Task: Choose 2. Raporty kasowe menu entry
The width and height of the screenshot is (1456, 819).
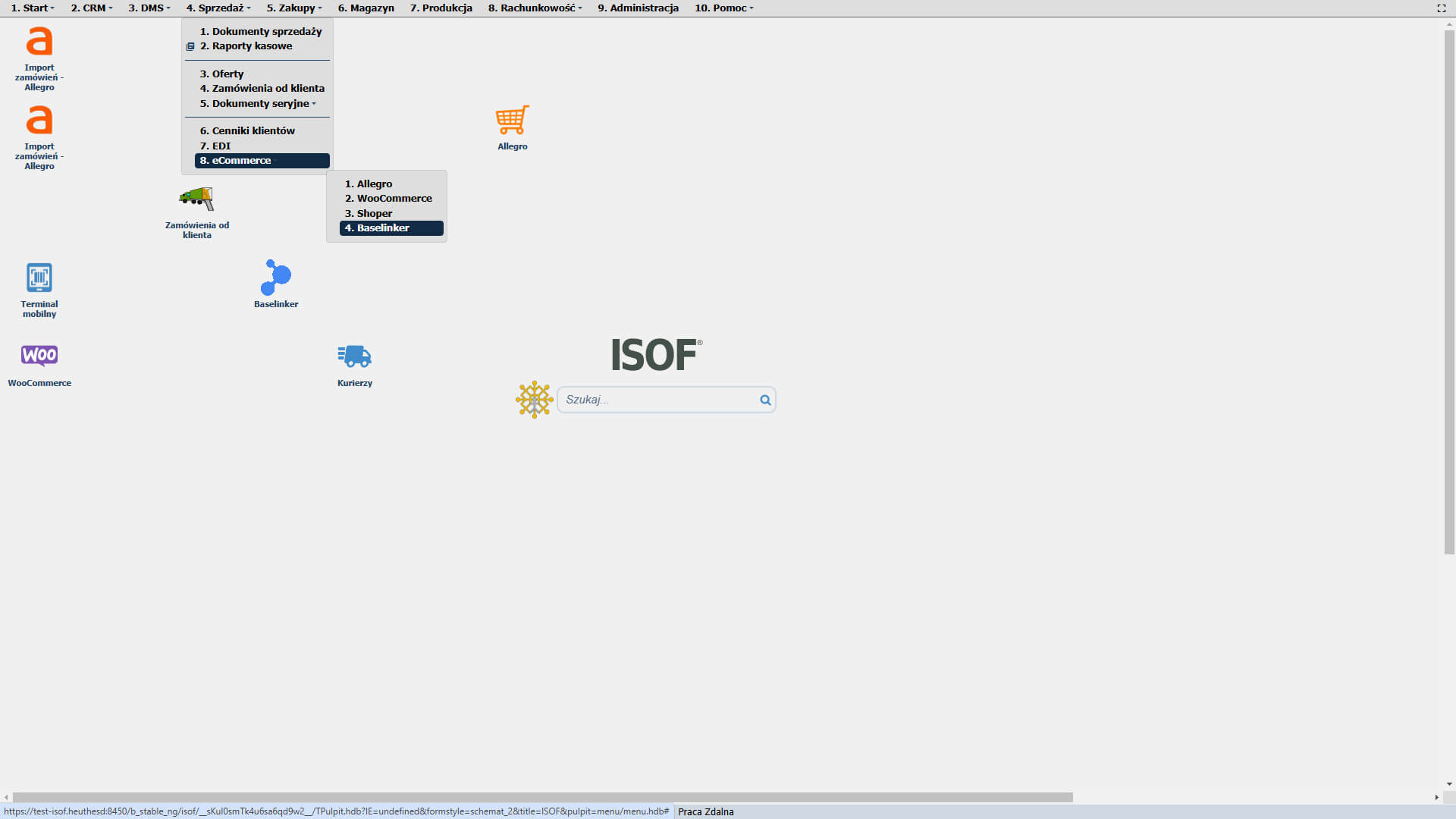Action: pyautogui.click(x=246, y=46)
